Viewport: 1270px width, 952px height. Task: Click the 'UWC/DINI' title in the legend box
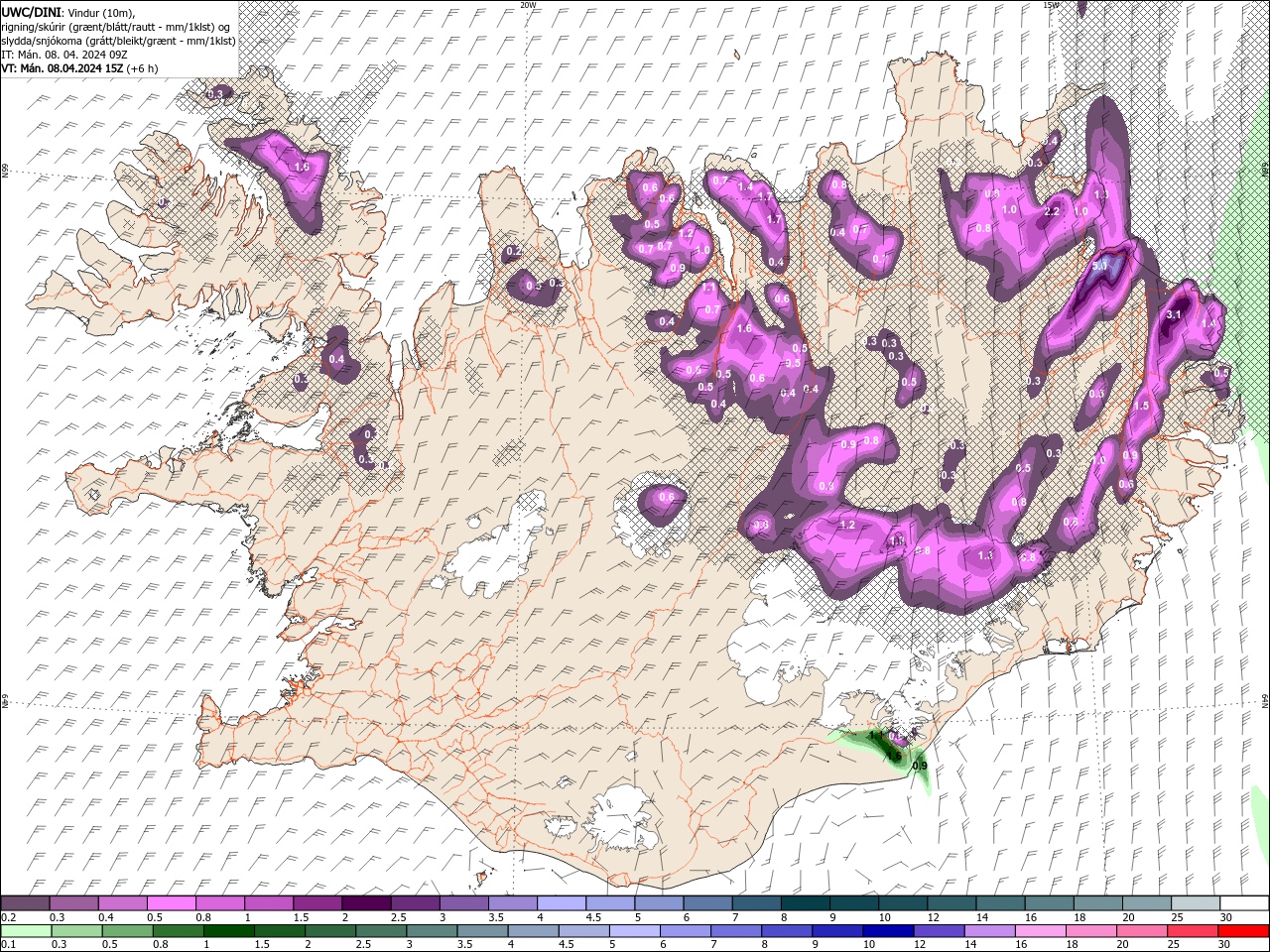[x=33, y=12]
